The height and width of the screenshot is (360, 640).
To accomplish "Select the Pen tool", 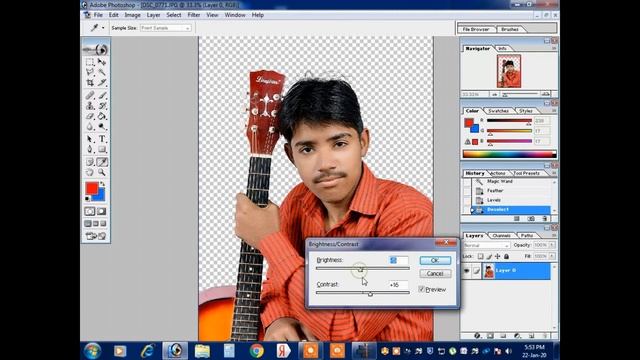I will (90, 149).
